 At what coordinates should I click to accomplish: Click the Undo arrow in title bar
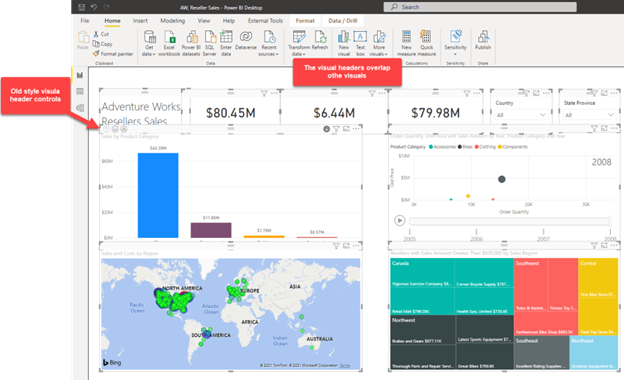click(x=94, y=7)
